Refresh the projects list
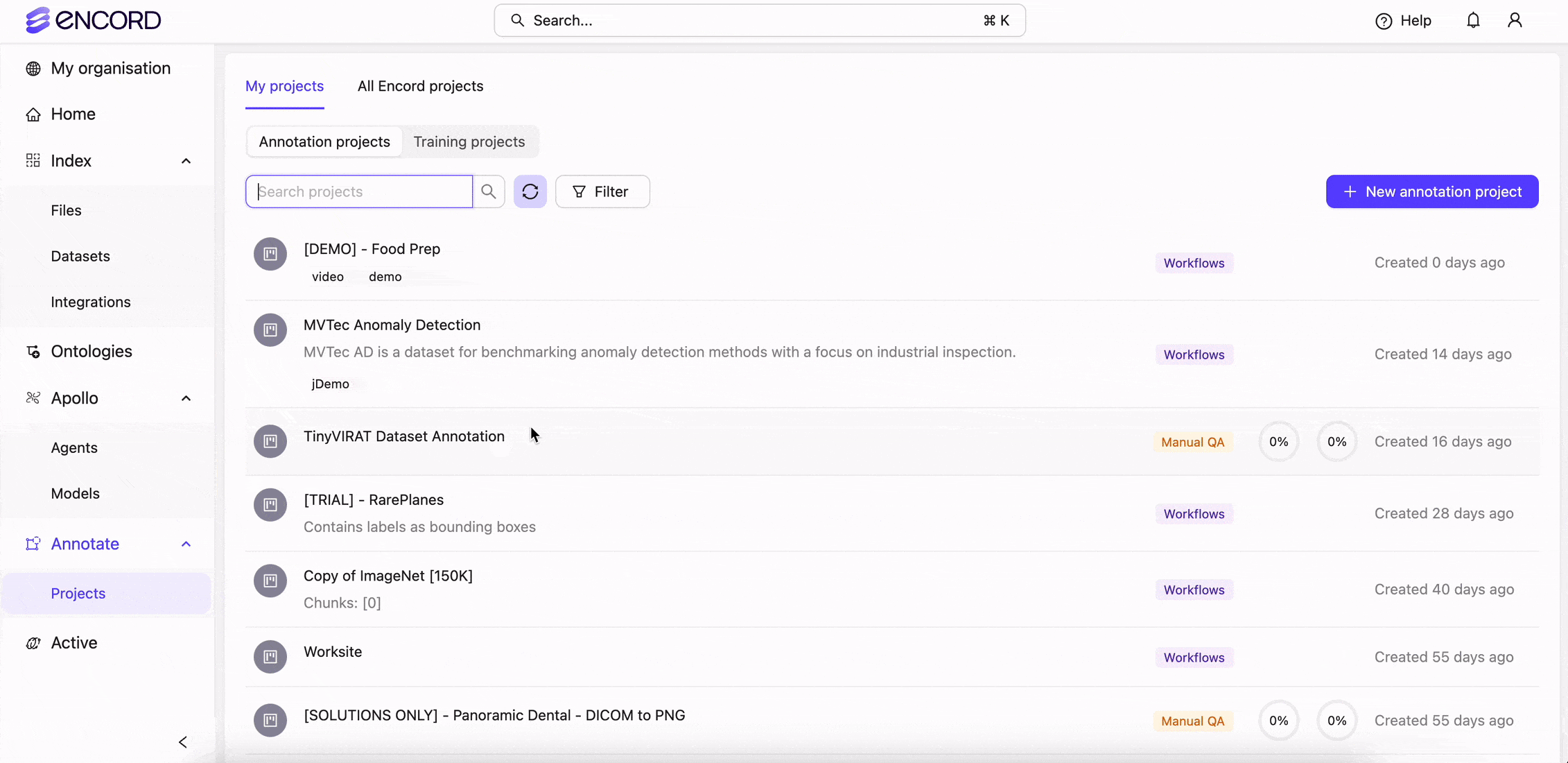Image resolution: width=1568 pixels, height=763 pixels. click(x=530, y=191)
